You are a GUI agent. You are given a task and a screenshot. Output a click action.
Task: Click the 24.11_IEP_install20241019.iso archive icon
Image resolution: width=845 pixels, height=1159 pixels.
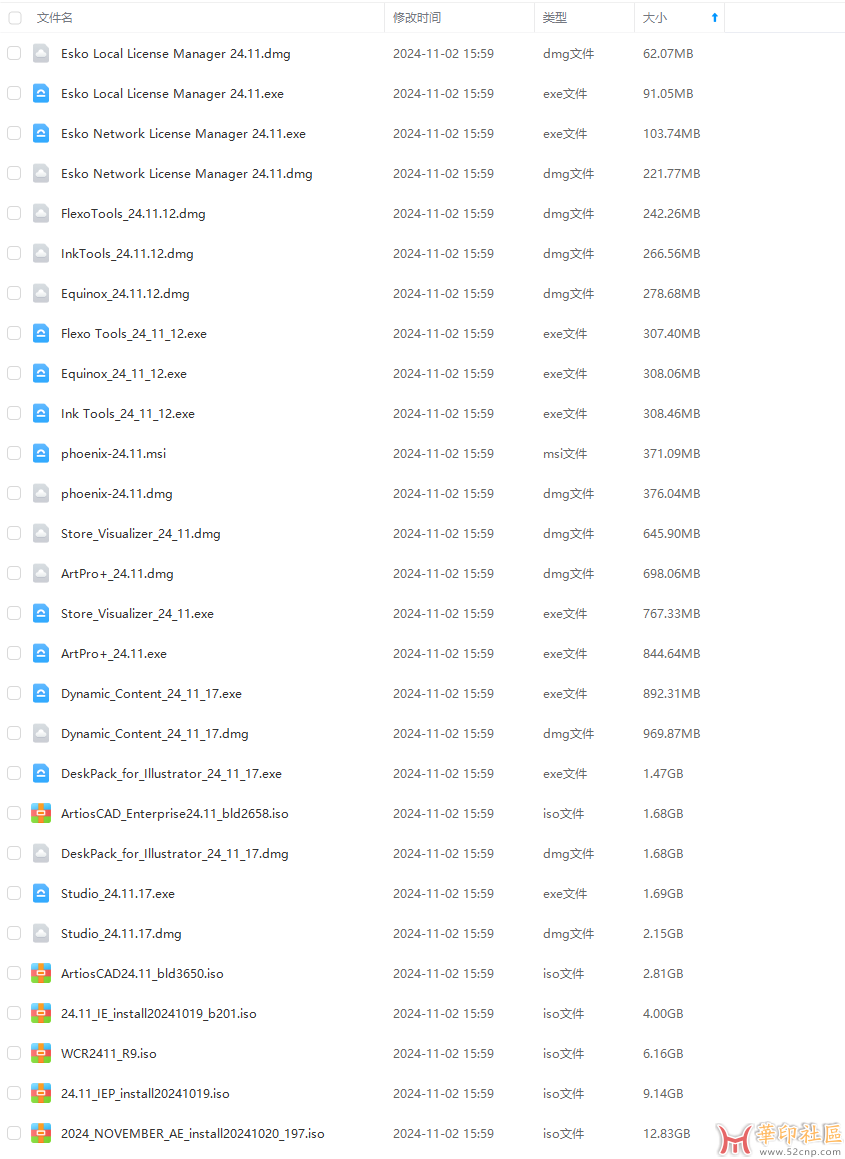pos(41,1092)
